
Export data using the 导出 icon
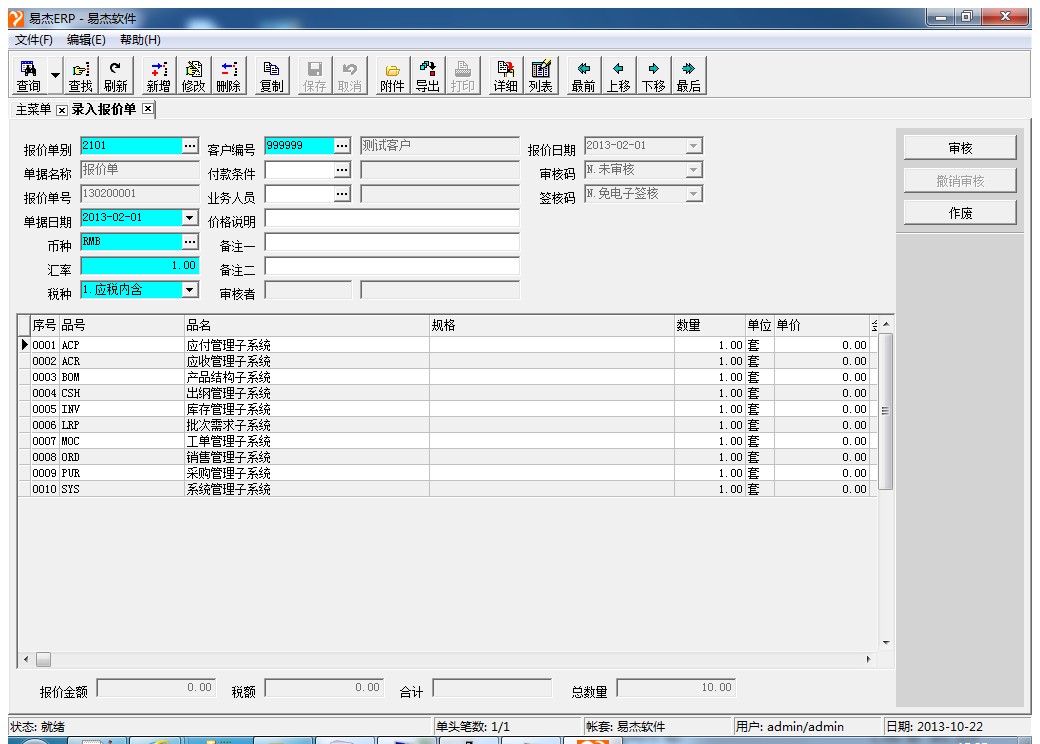click(x=427, y=75)
